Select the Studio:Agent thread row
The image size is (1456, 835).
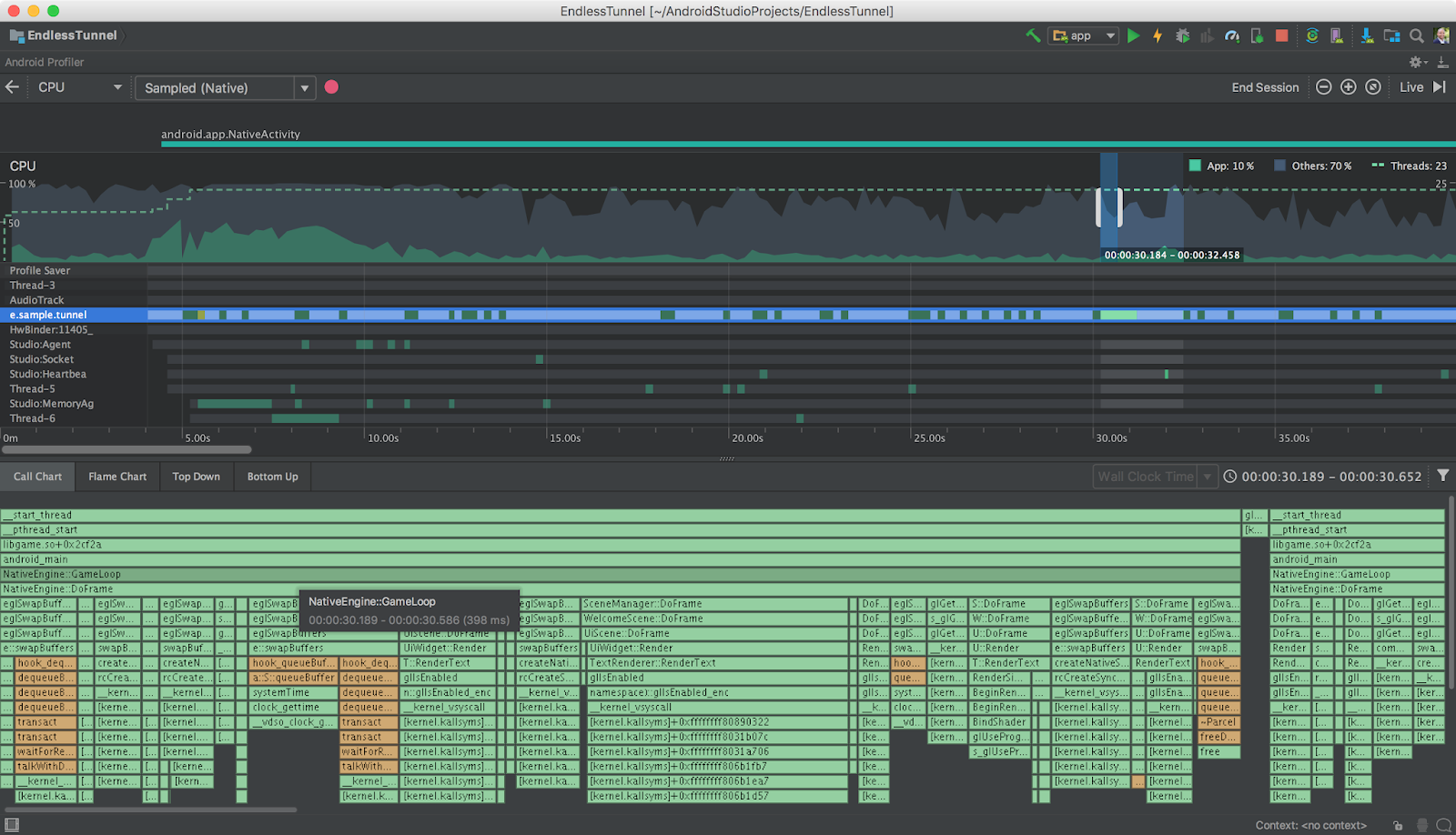coord(40,345)
